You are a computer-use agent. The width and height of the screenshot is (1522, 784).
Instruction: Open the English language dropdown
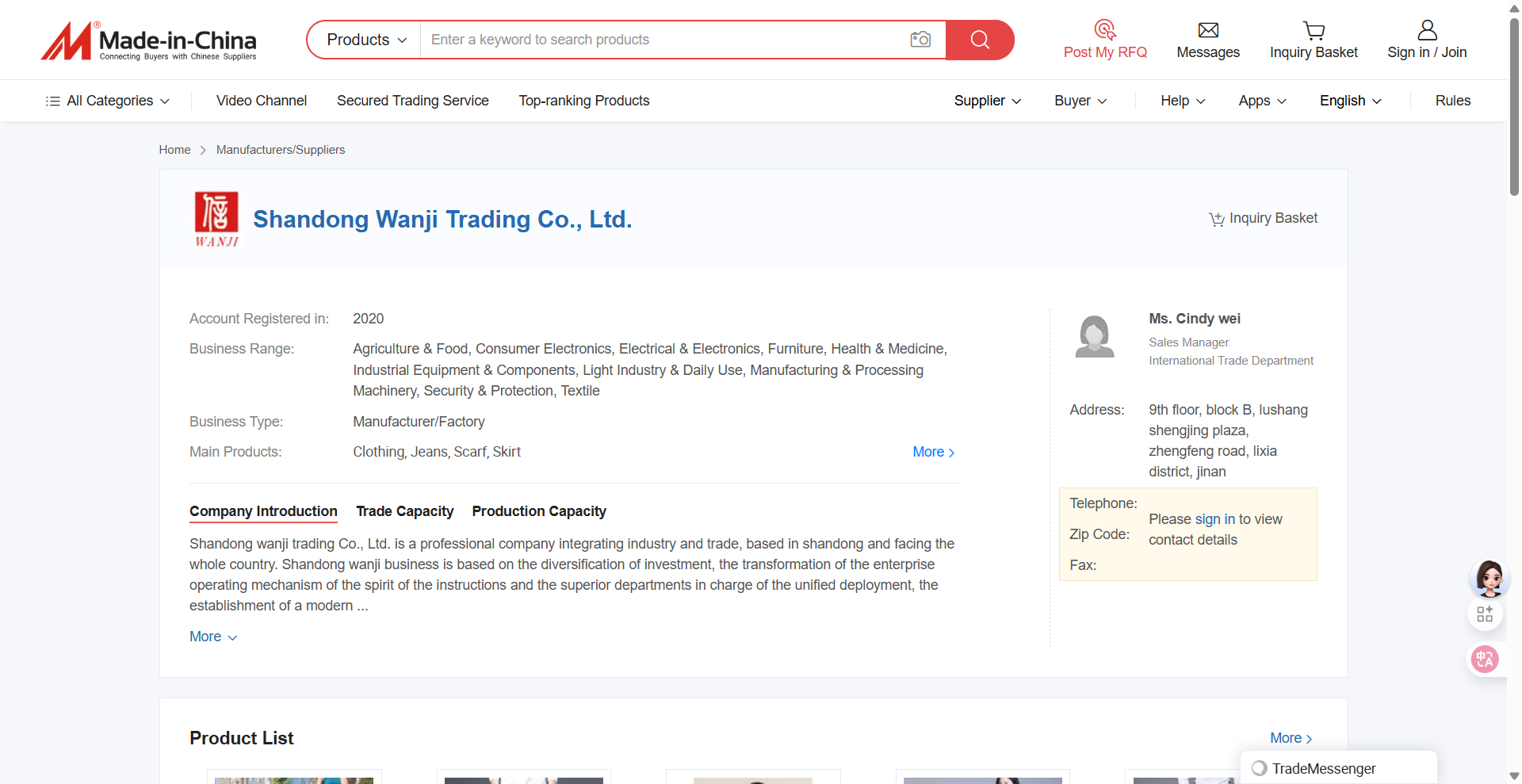click(1350, 101)
